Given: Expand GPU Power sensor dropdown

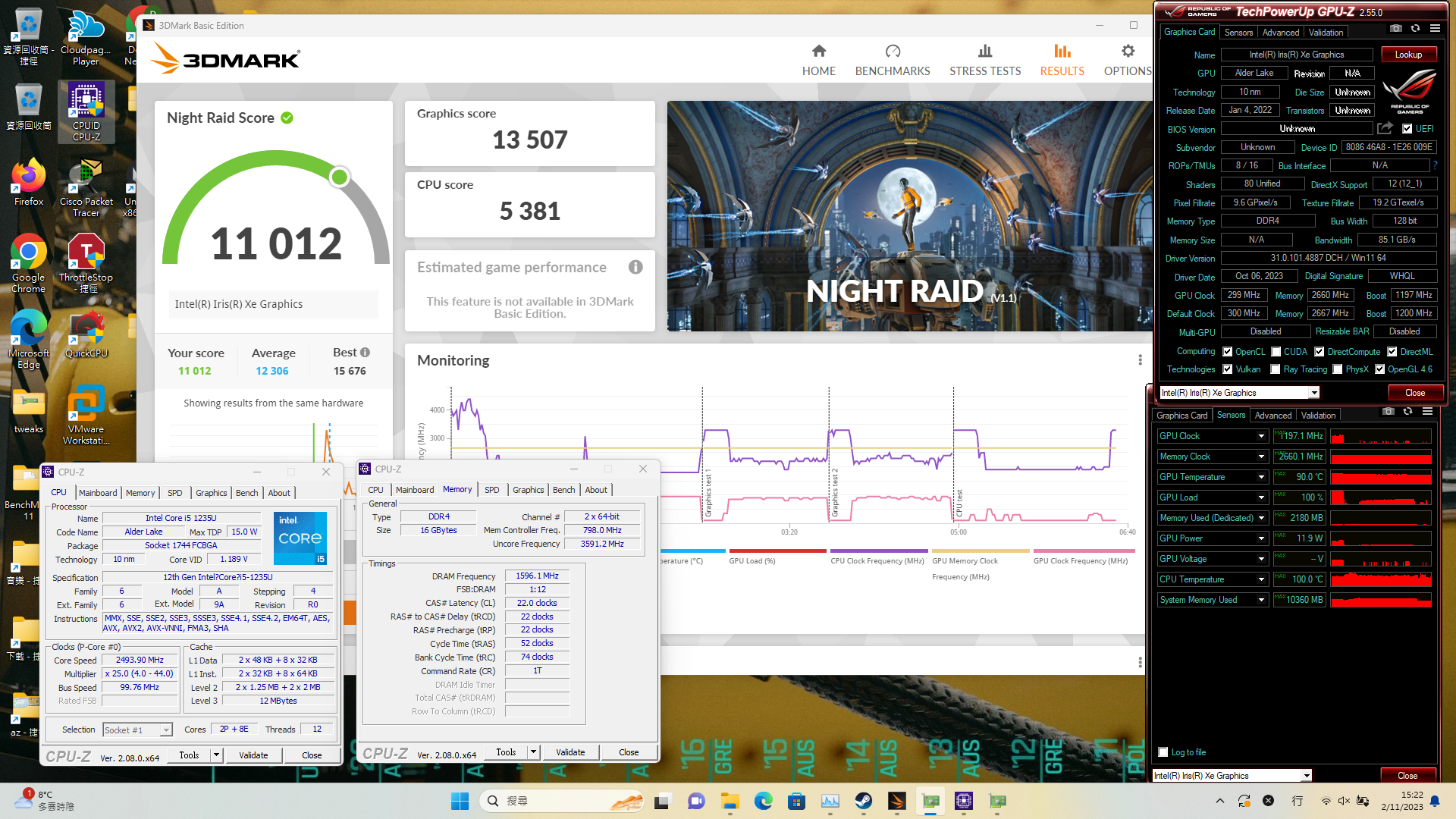Looking at the screenshot, I should [x=1261, y=538].
